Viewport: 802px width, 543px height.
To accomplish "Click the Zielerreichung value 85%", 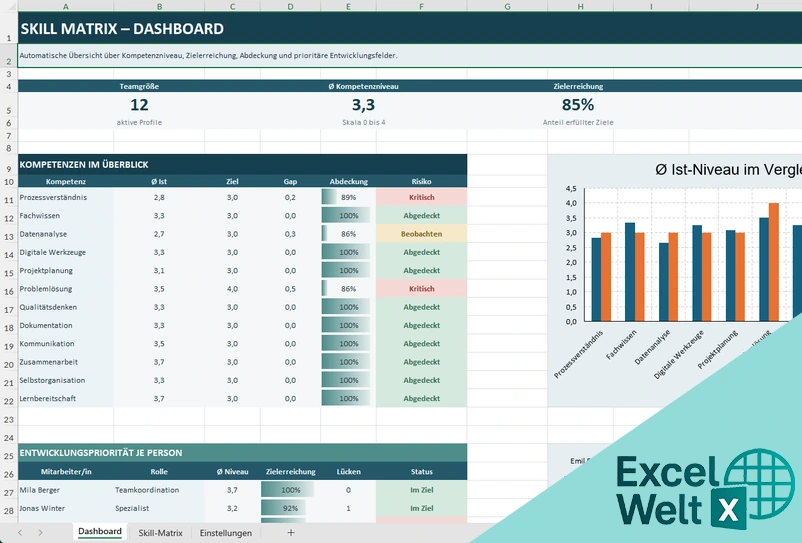I will [x=578, y=105].
